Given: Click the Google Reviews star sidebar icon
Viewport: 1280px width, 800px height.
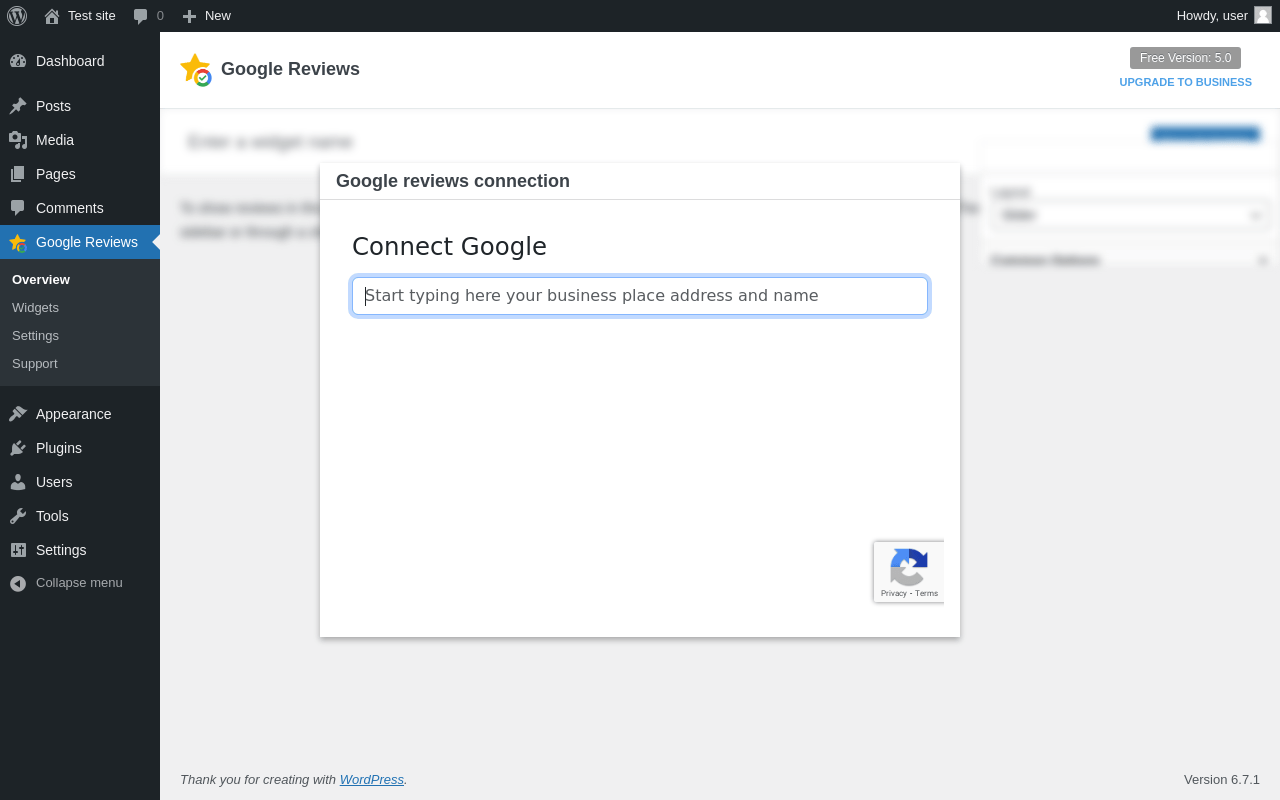Looking at the screenshot, I should tap(18, 242).
